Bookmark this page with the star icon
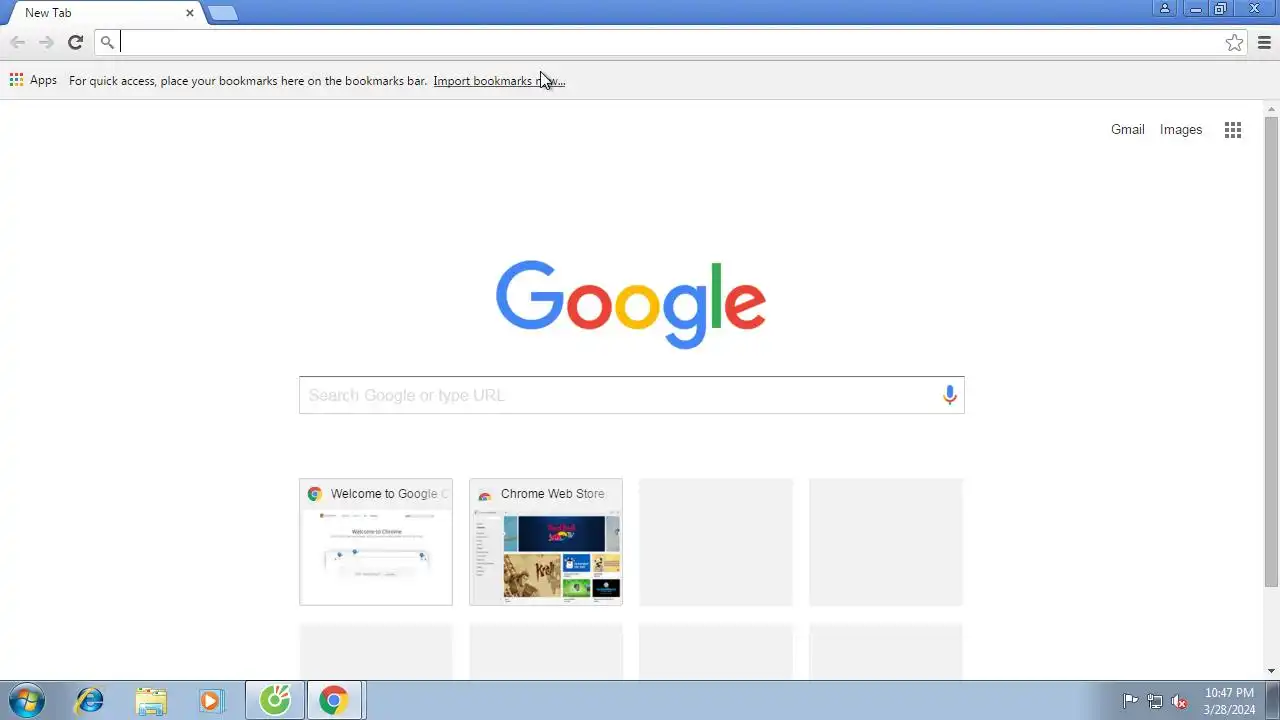This screenshot has height=720, width=1280. click(1235, 42)
